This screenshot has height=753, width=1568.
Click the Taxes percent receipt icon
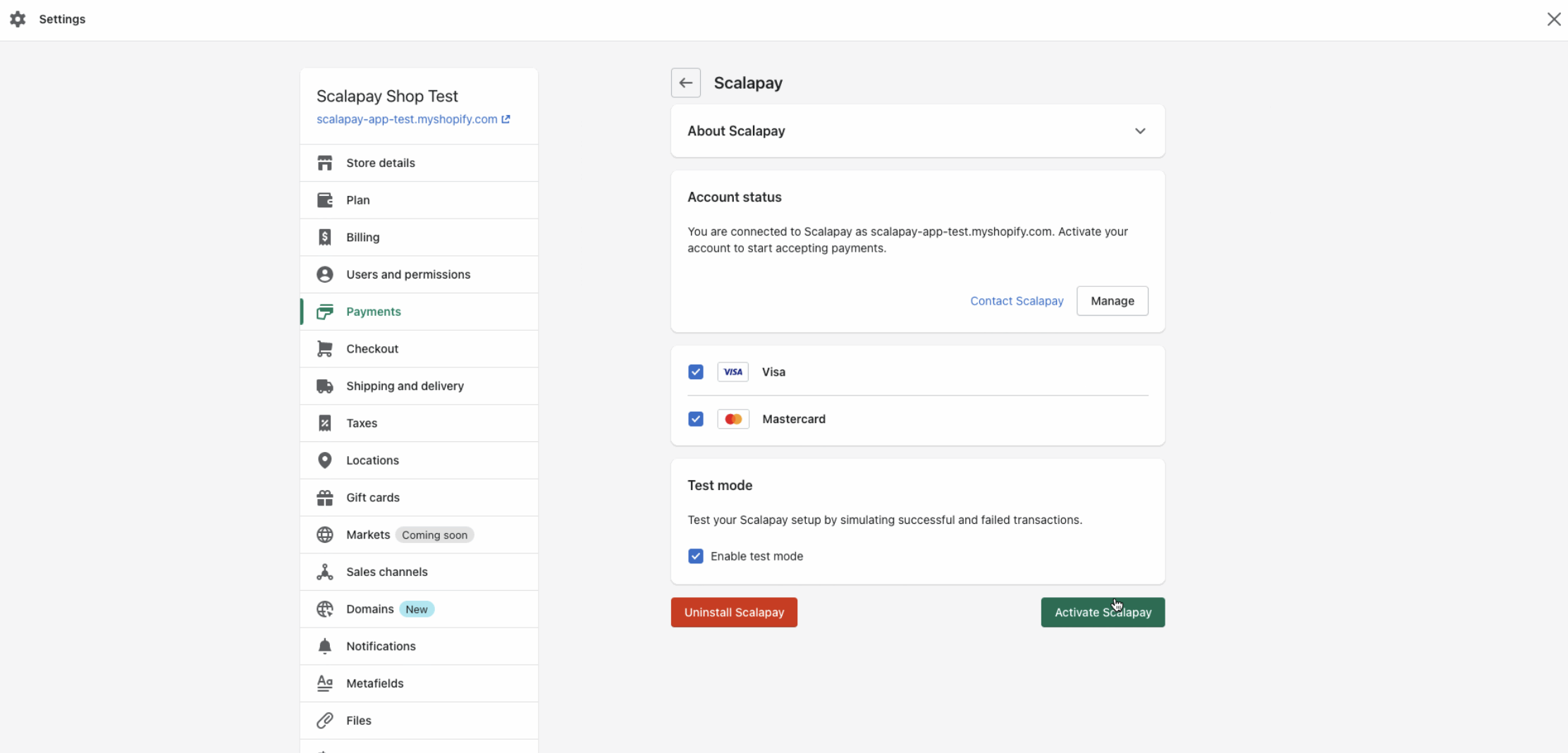click(324, 423)
